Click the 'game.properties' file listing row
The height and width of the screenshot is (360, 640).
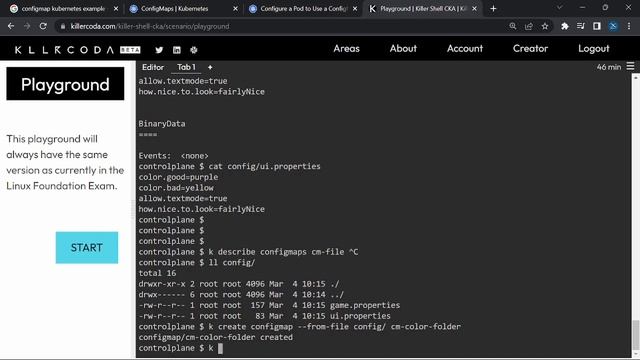[x=269, y=305]
